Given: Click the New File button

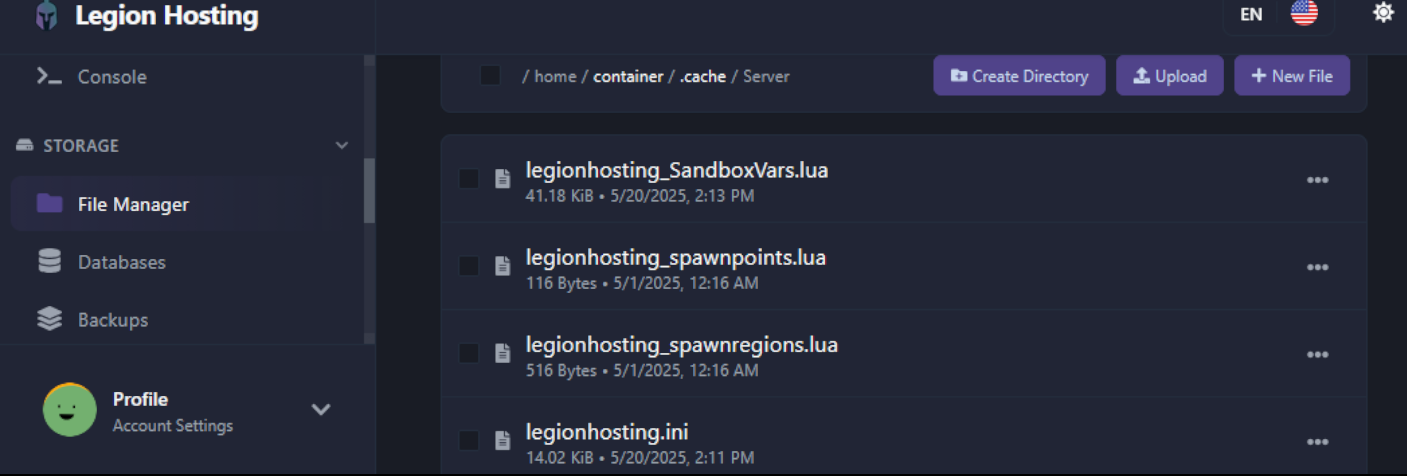Looking at the screenshot, I should [1292, 75].
